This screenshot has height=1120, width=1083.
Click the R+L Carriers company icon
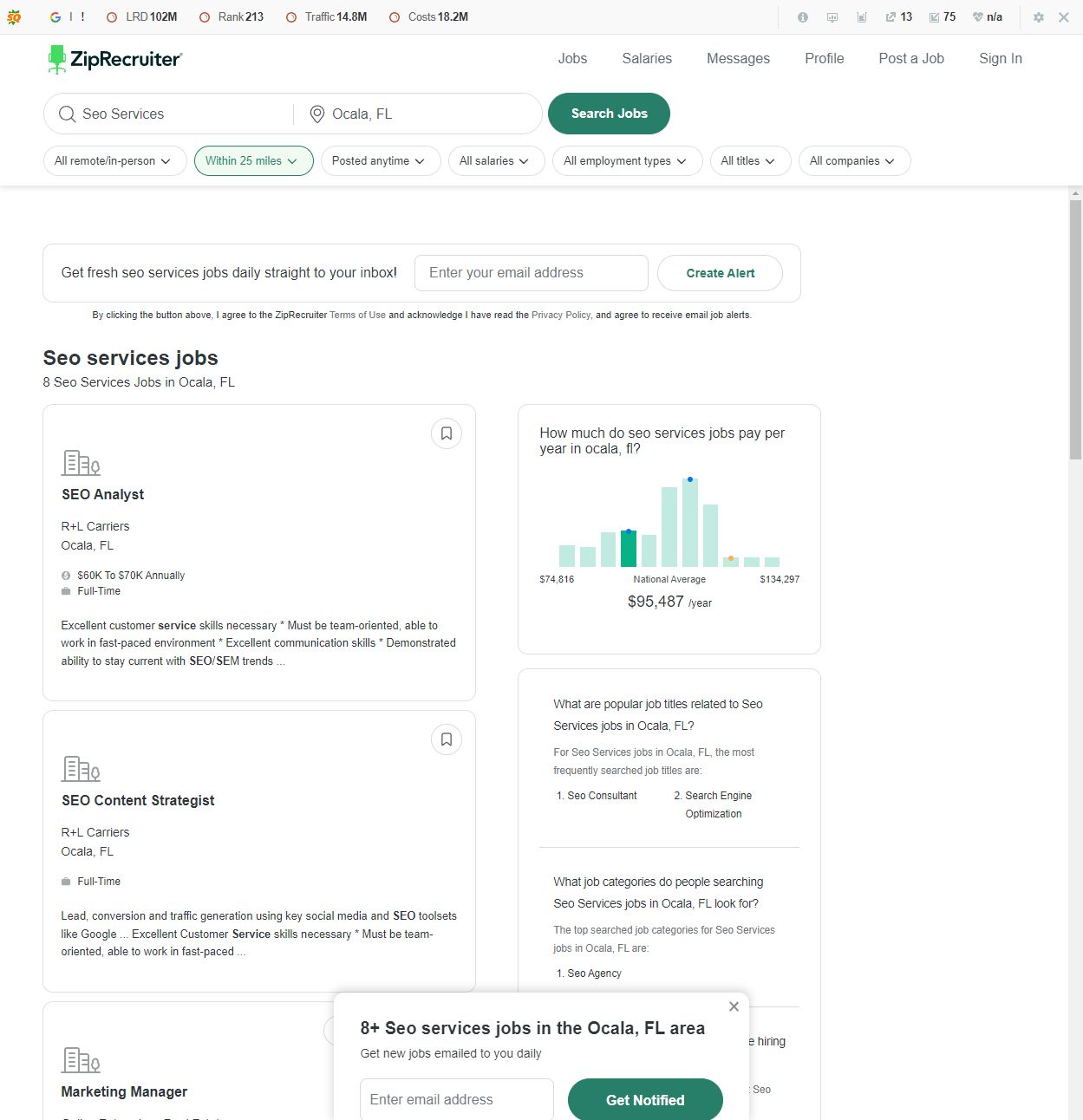click(x=81, y=463)
